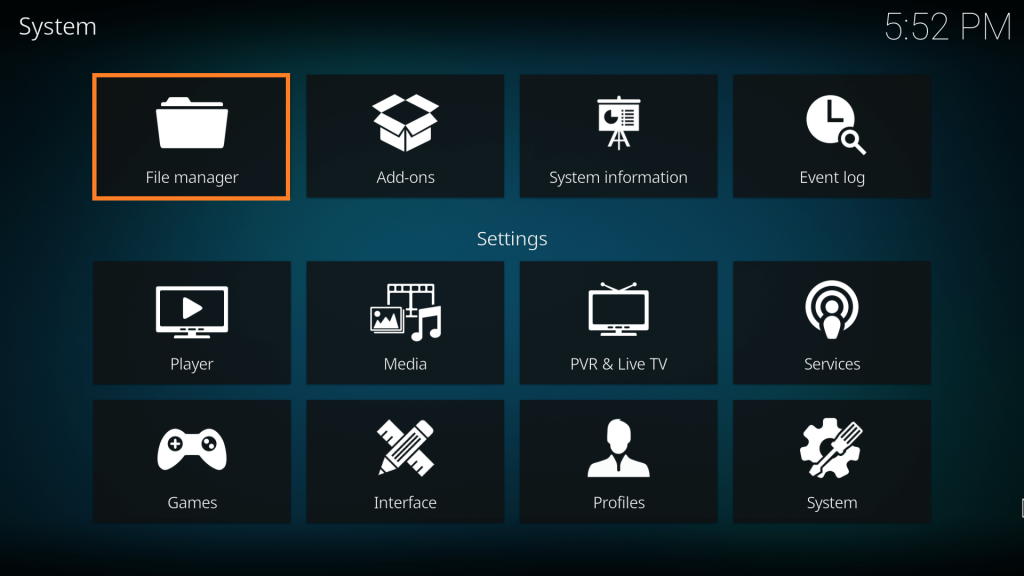Open the Media settings icon
This screenshot has width=1024, height=576.
[406, 312]
